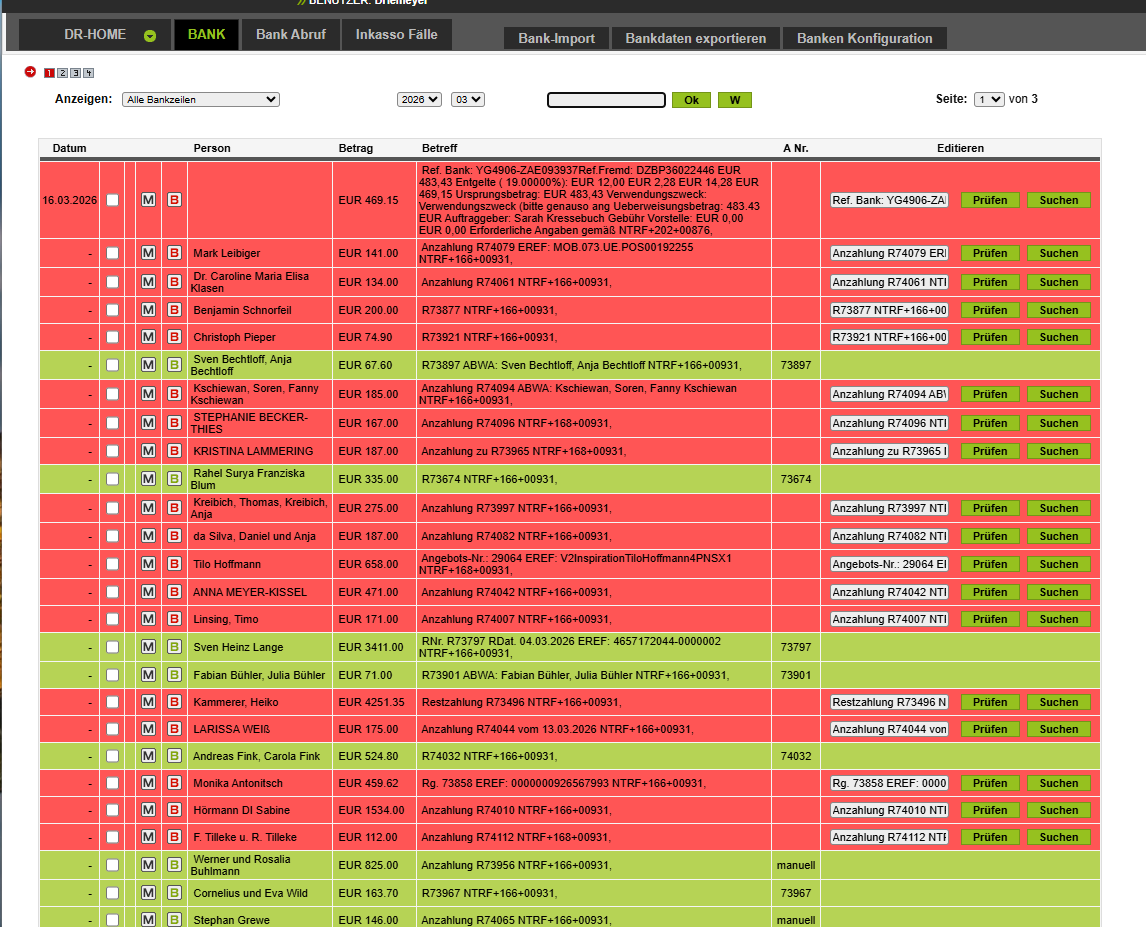Image resolution: width=1146 pixels, height=927 pixels.
Task: Tick the checkbox for Christoph Pieper row
Action: tap(112, 337)
